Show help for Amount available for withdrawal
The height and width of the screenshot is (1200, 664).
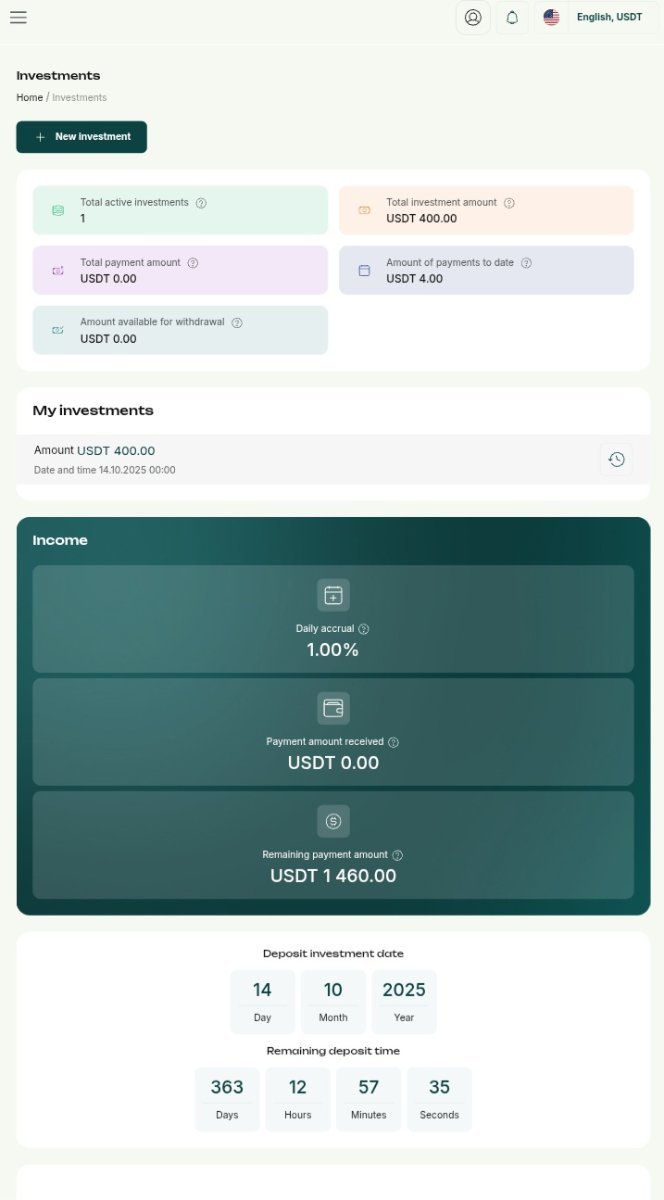237,323
